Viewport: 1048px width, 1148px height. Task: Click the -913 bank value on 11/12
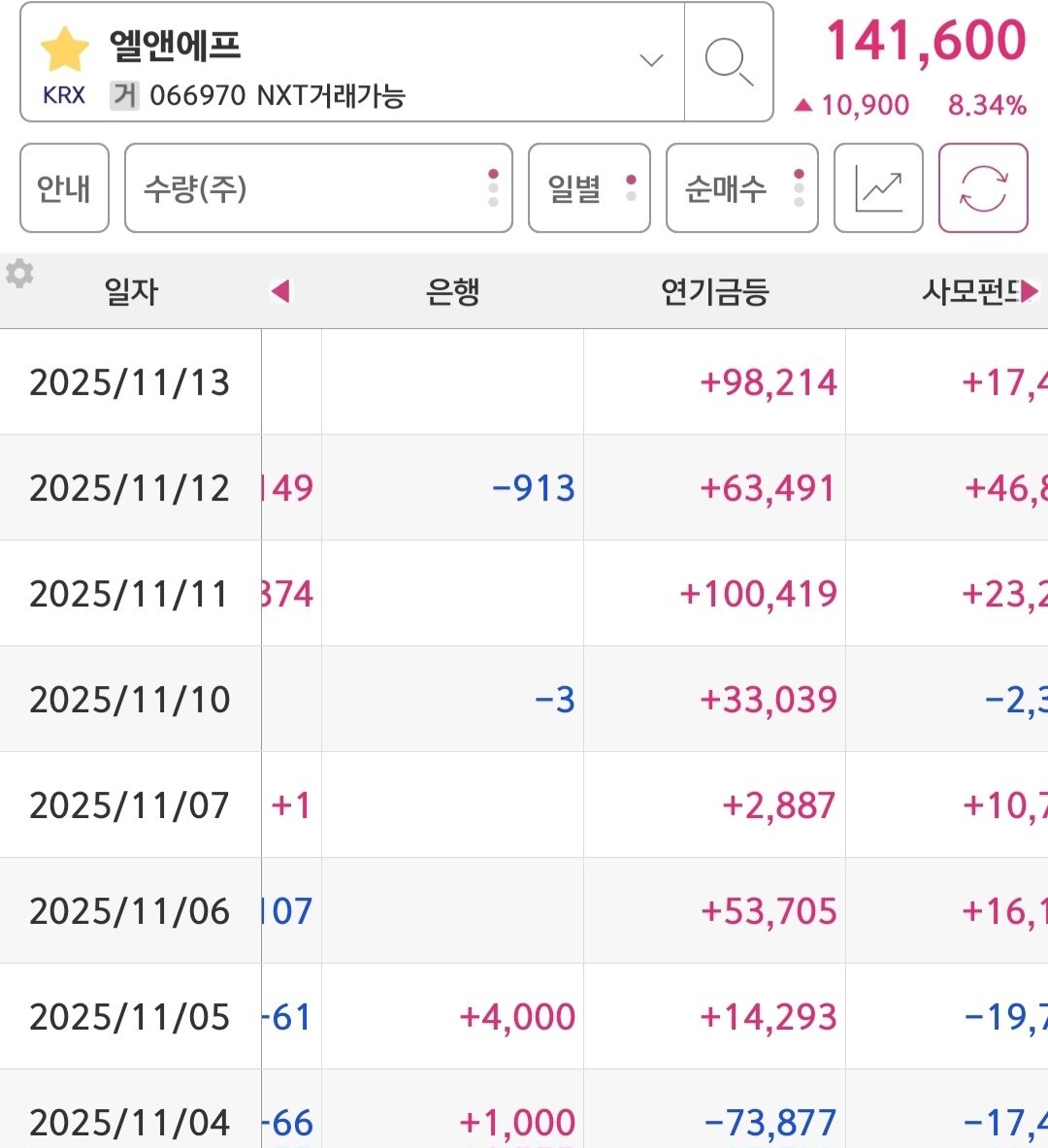(534, 488)
